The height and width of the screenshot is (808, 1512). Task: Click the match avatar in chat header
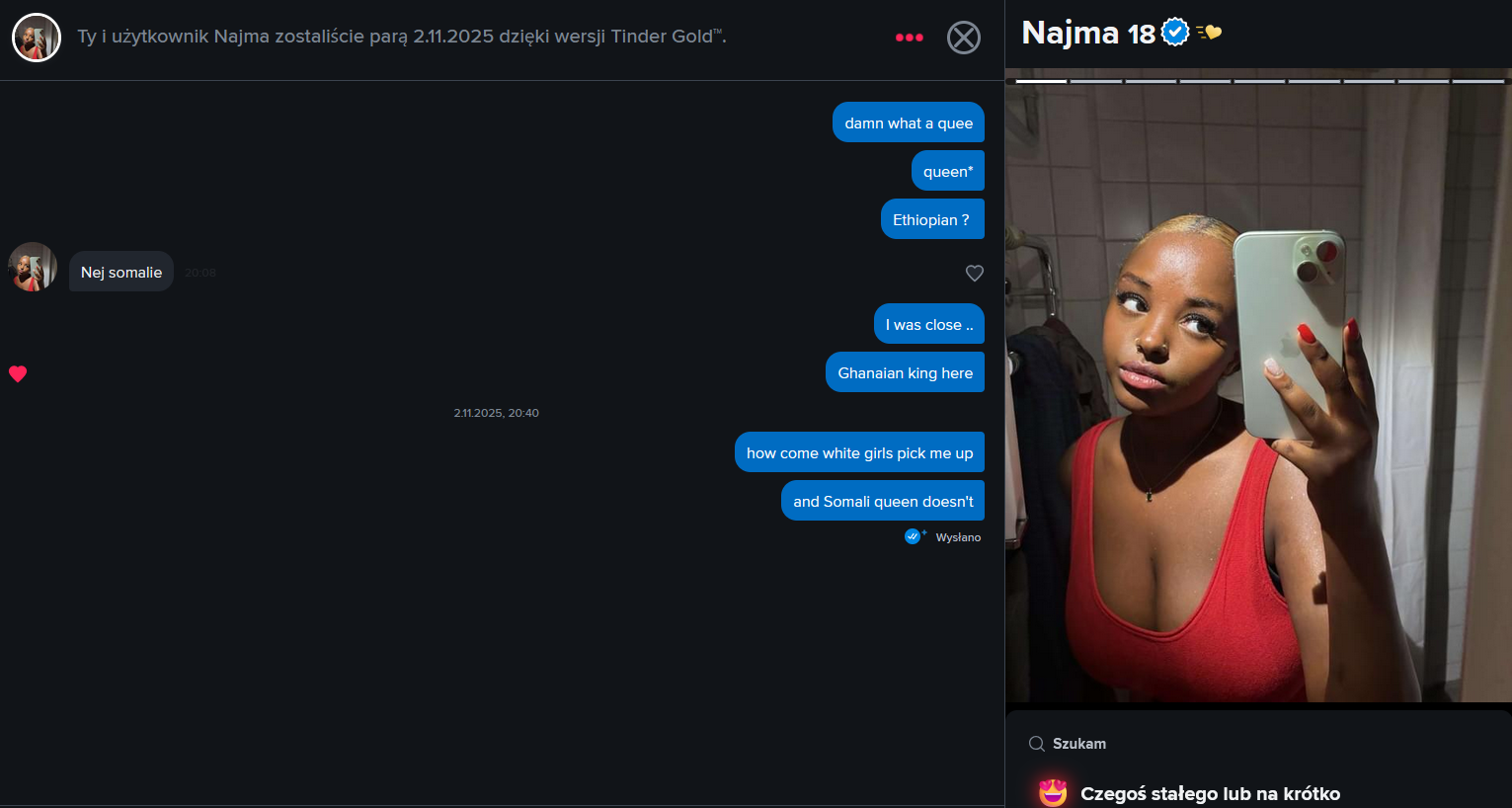coord(37,38)
